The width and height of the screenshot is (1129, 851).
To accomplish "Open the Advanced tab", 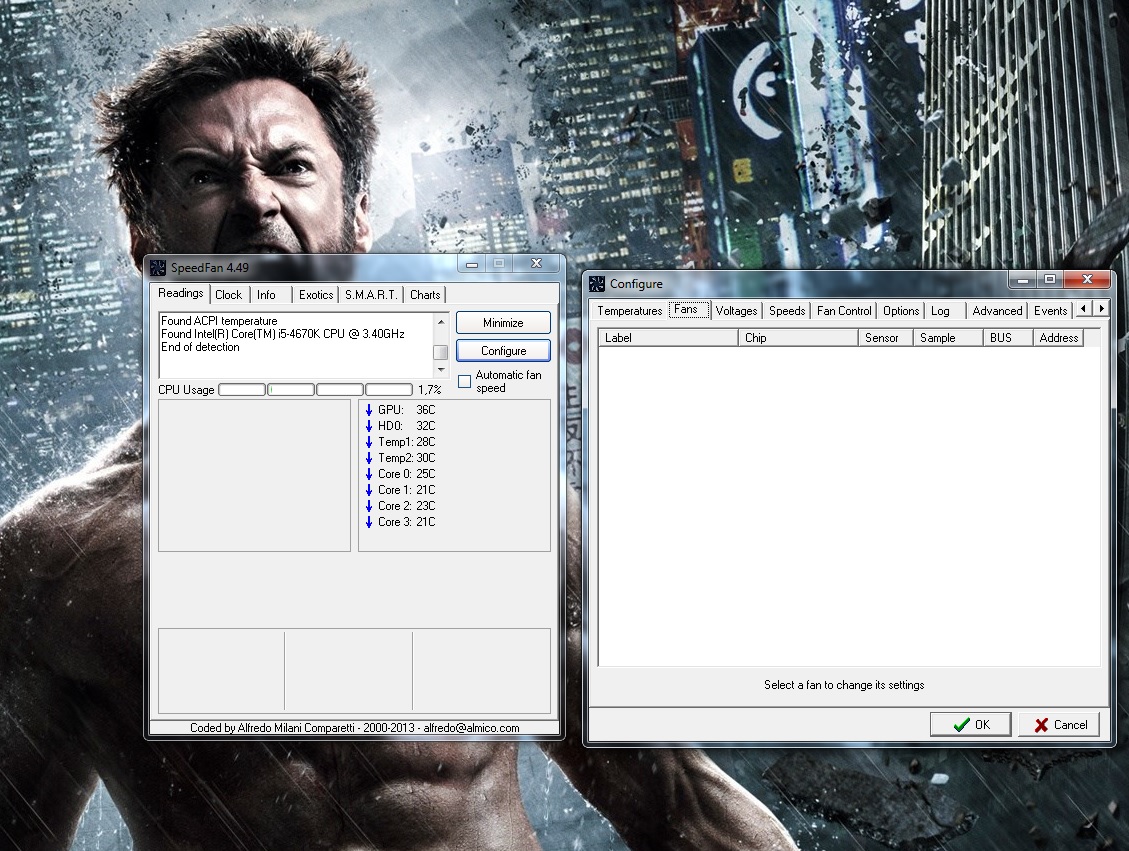I will [997, 311].
